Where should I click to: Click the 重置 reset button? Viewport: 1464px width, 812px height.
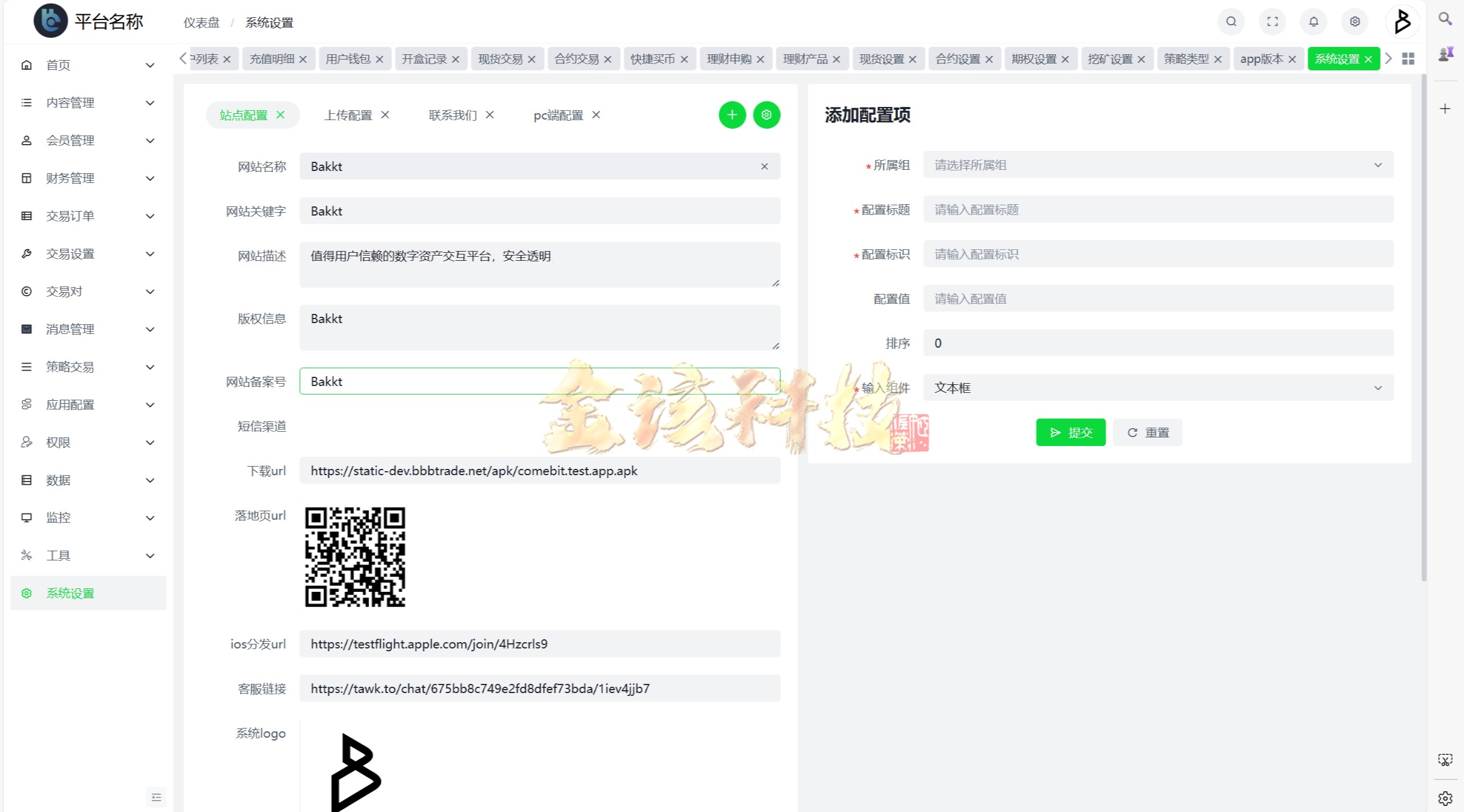coord(1147,432)
